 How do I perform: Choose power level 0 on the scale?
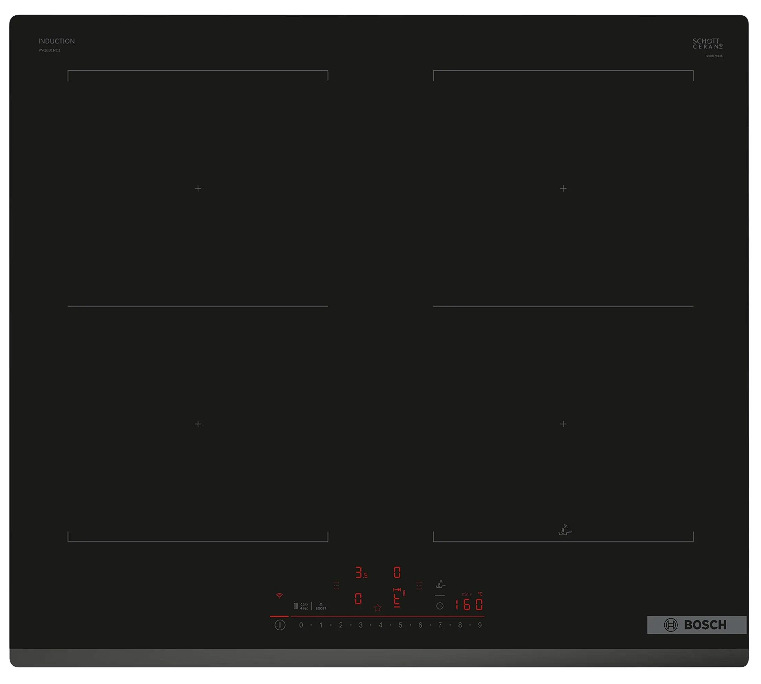301,625
